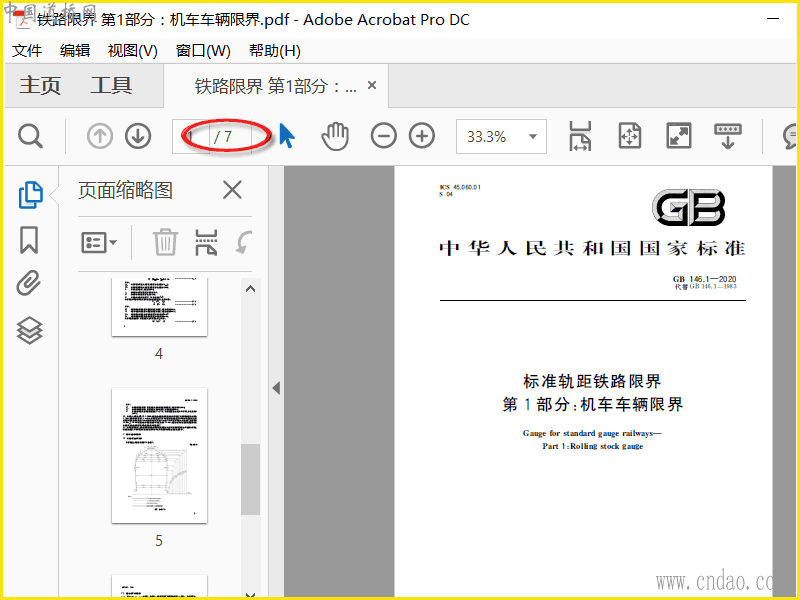Click the page label 4 text
The height and width of the screenshot is (600, 800).
point(159,354)
